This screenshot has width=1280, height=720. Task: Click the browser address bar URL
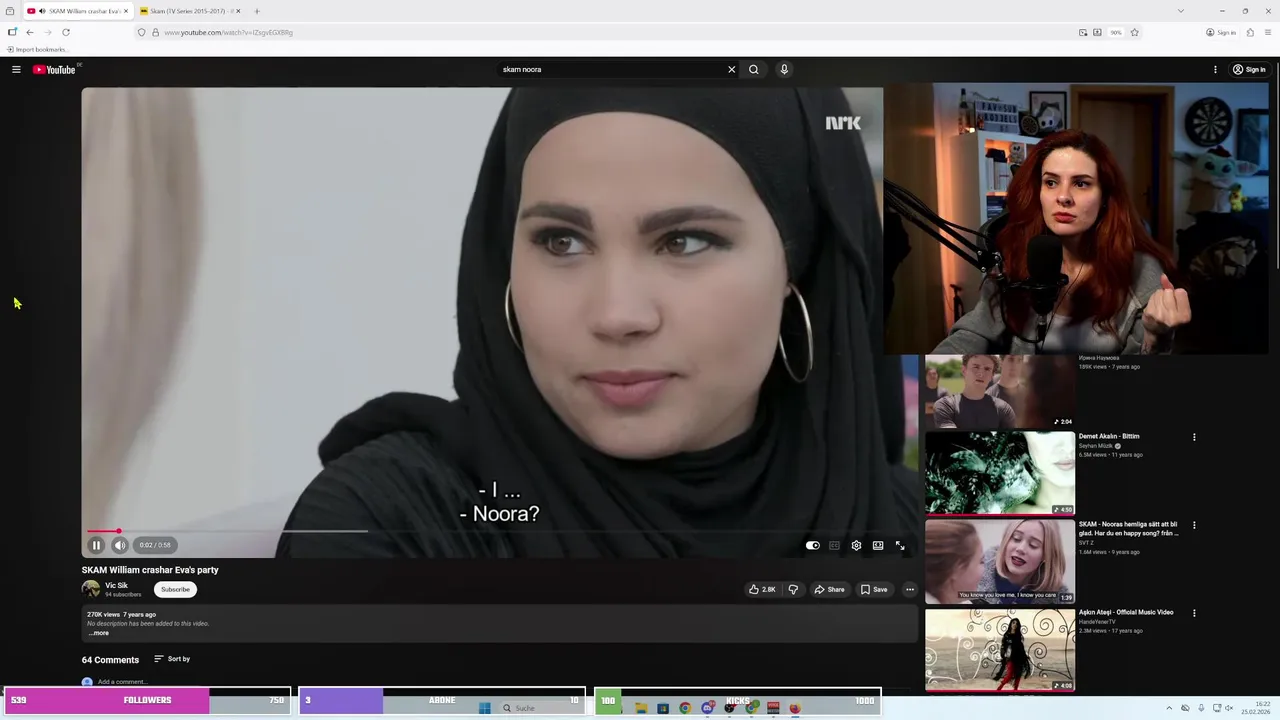pyautogui.click(x=228, y=32)
